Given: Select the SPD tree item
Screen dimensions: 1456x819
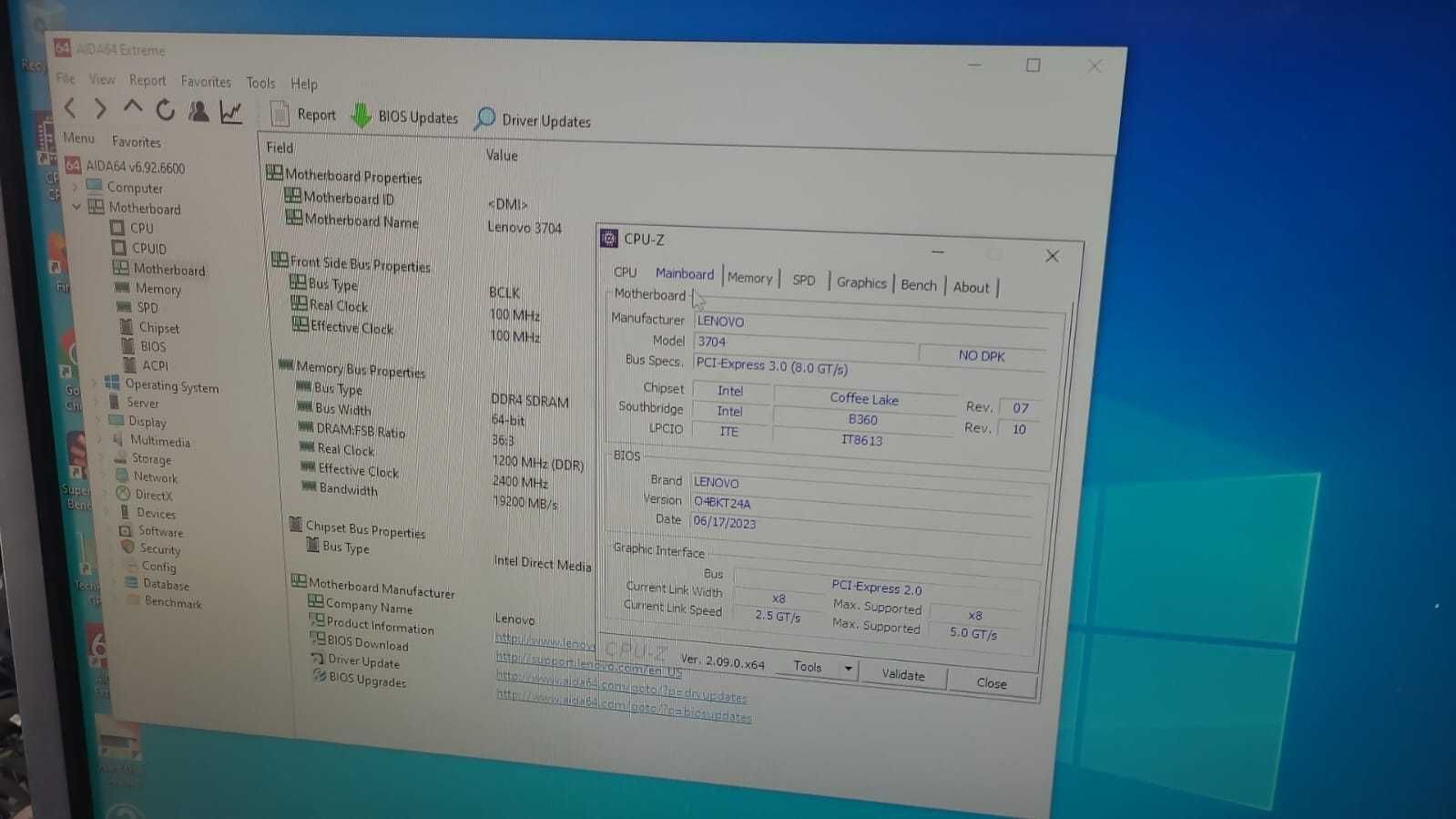Looking at the screenshot, I should point(137,308).
